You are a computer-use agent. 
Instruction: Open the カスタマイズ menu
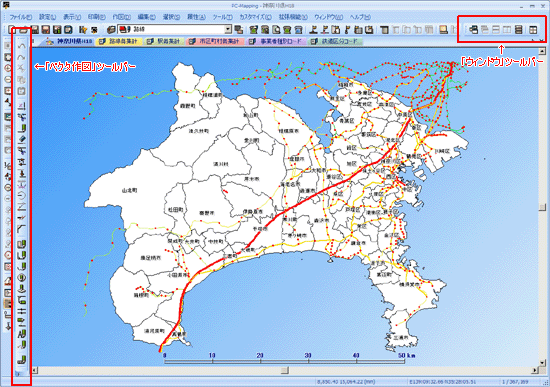(x=255, y=17)
